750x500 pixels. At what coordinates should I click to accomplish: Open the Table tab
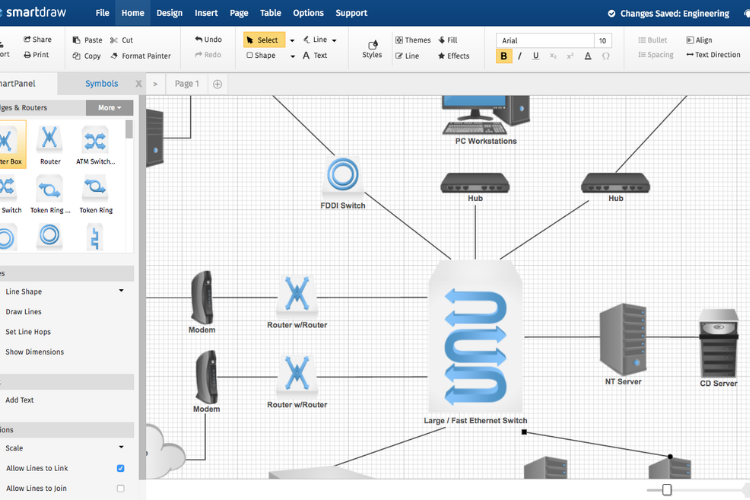(270, 13)
